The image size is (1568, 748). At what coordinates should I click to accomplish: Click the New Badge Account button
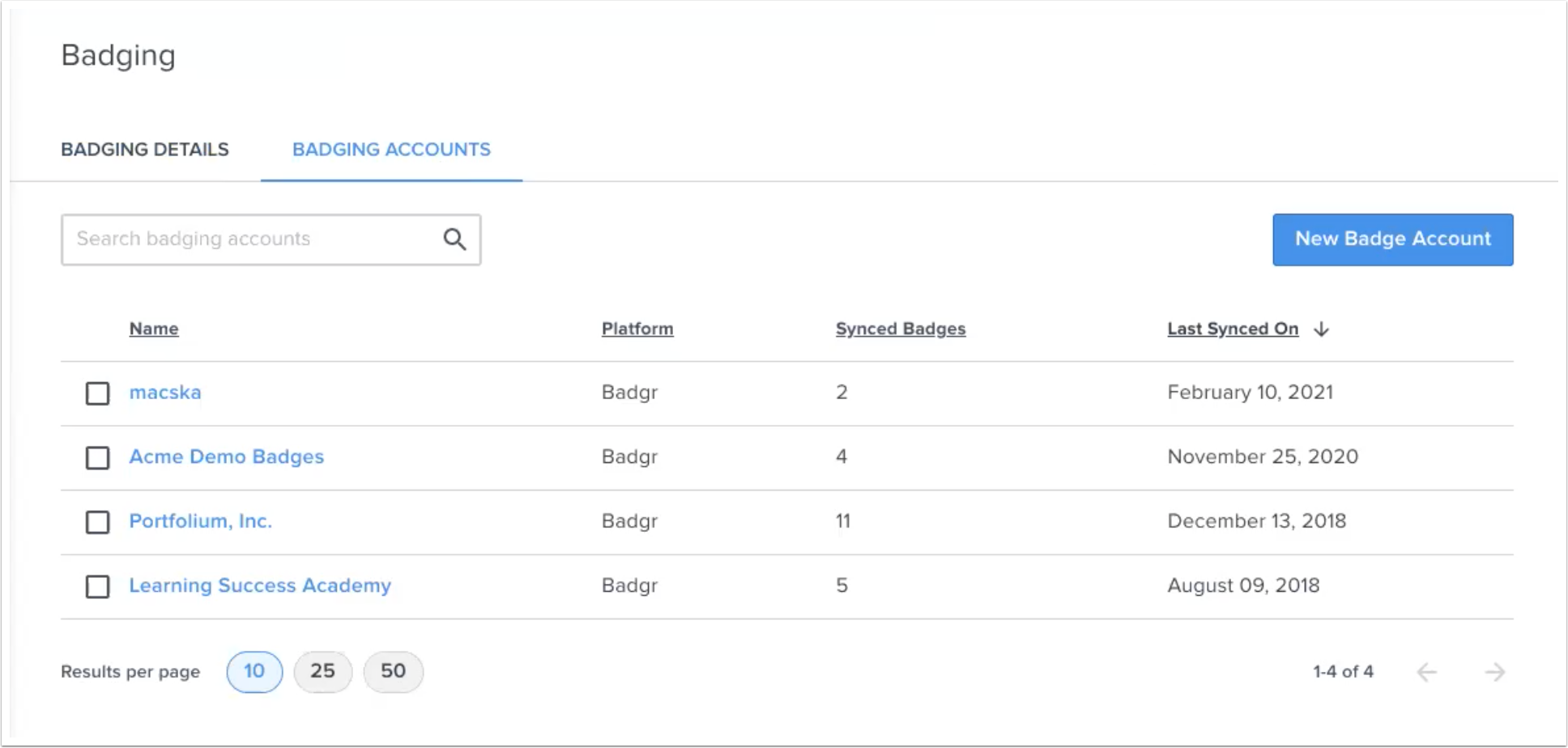[1392, 239]
